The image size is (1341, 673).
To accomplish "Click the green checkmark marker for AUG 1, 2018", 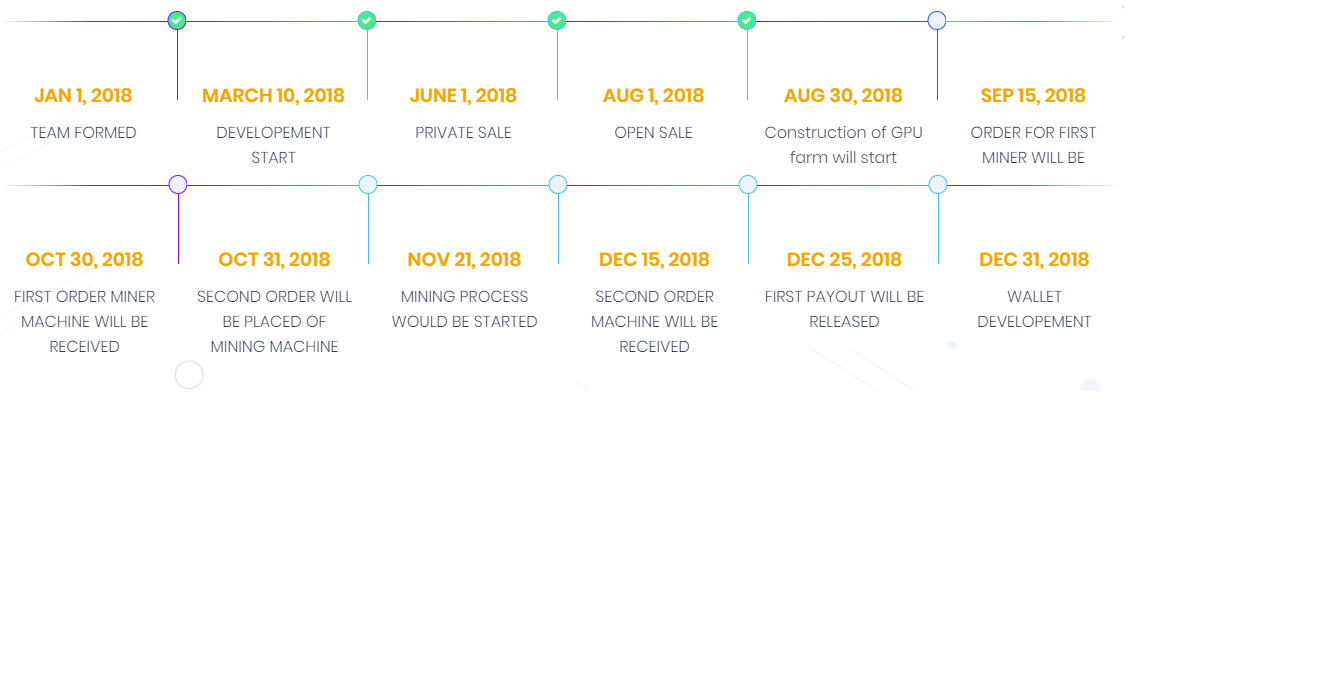I will (747, 20).
